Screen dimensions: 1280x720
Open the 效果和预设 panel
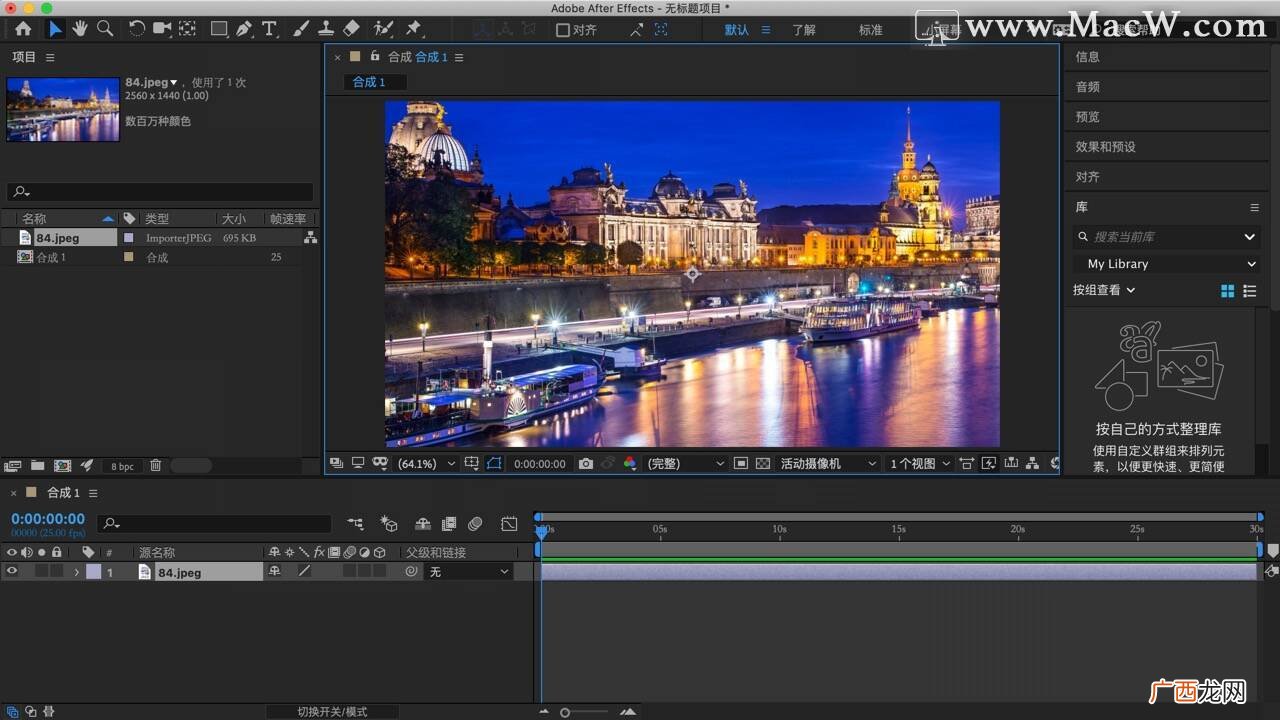pyautogui.click(x=1105, y=147)
